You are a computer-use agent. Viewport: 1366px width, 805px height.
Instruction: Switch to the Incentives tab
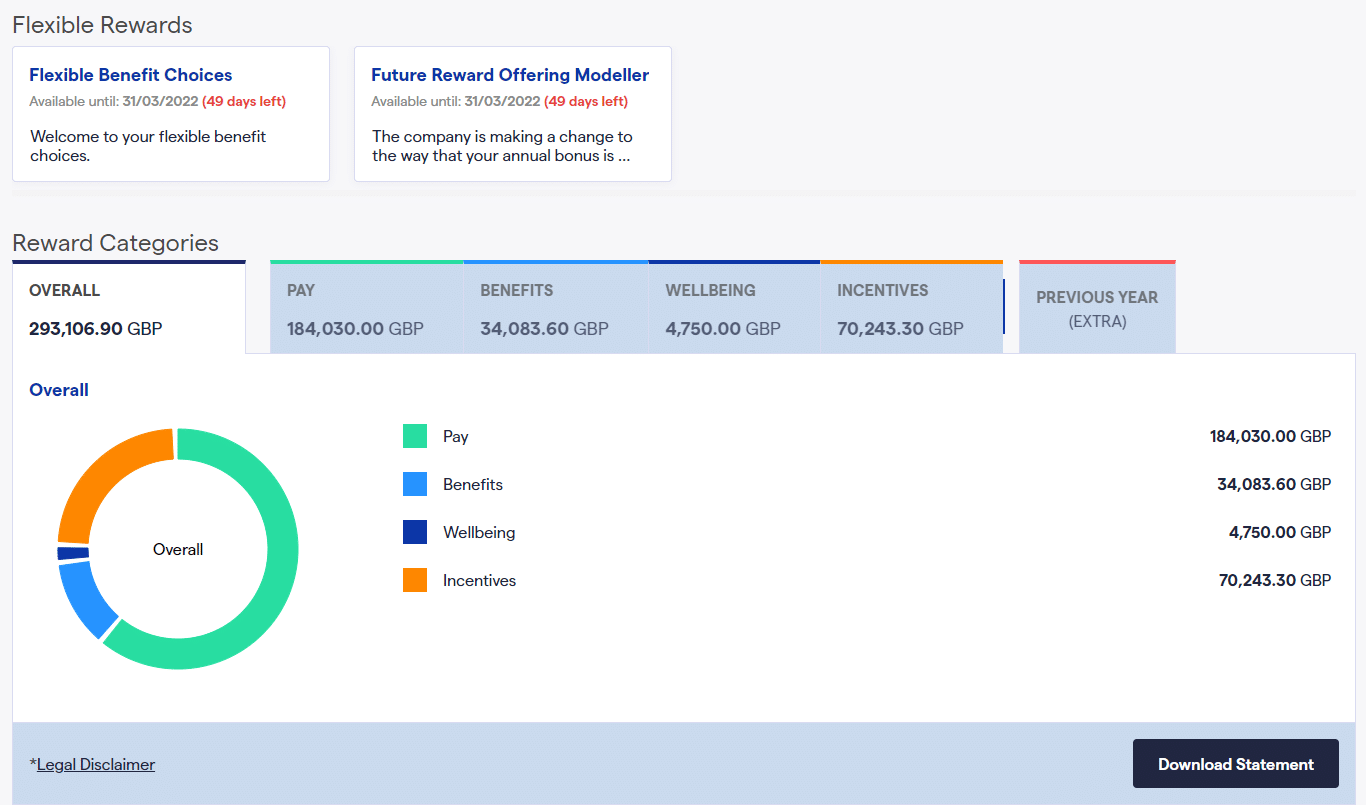tap(912, 308)
